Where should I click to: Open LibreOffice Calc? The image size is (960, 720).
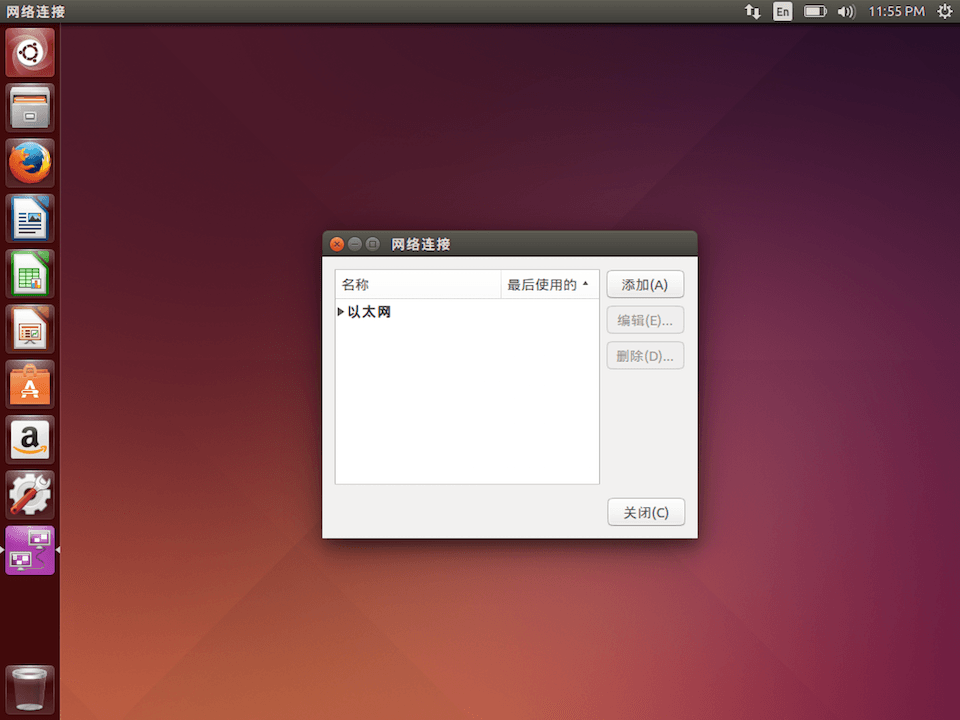pyautogui.click(x=29, y=273)
